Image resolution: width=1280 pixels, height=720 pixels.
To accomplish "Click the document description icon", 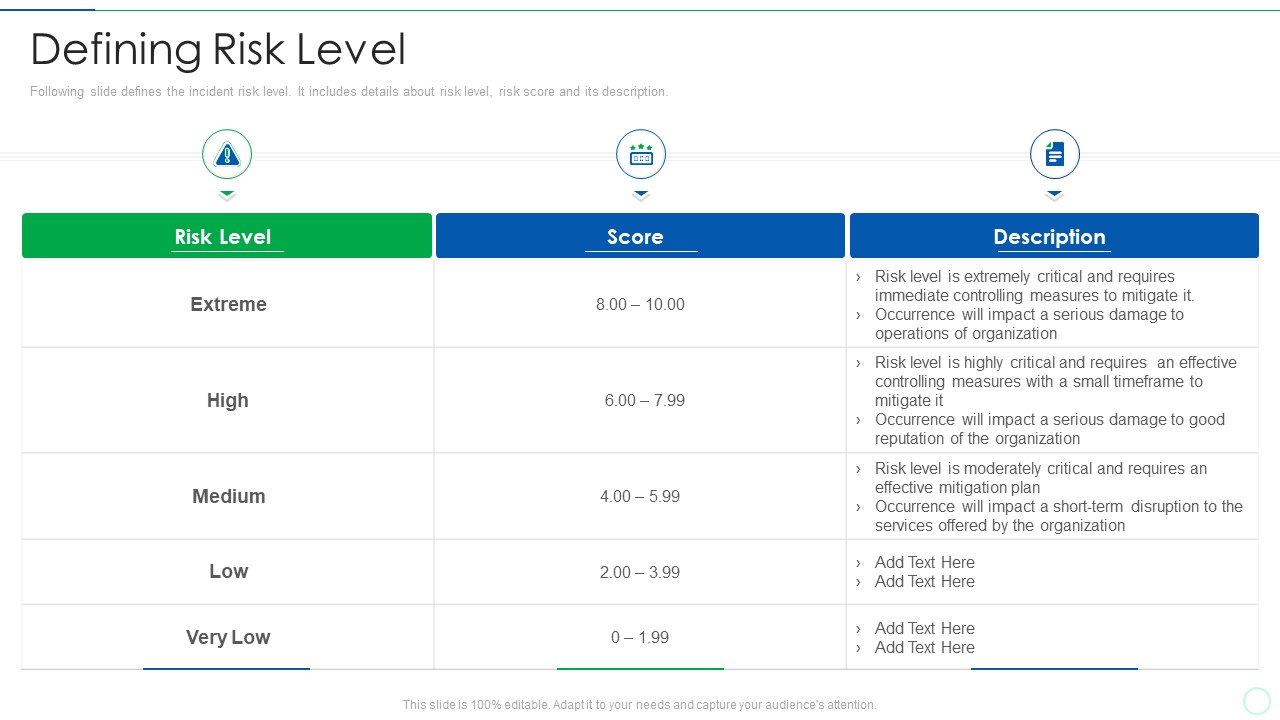I will (1055, 154).
